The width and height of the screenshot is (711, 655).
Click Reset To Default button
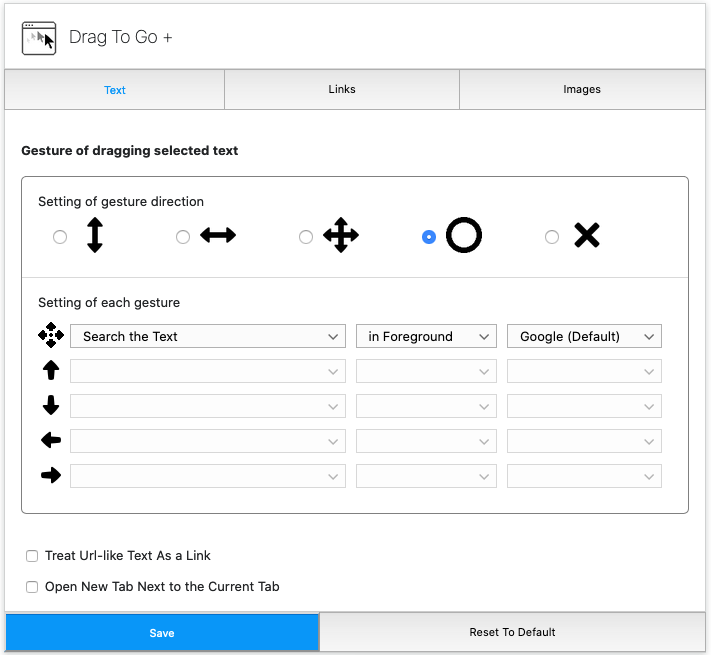point(512,632)
